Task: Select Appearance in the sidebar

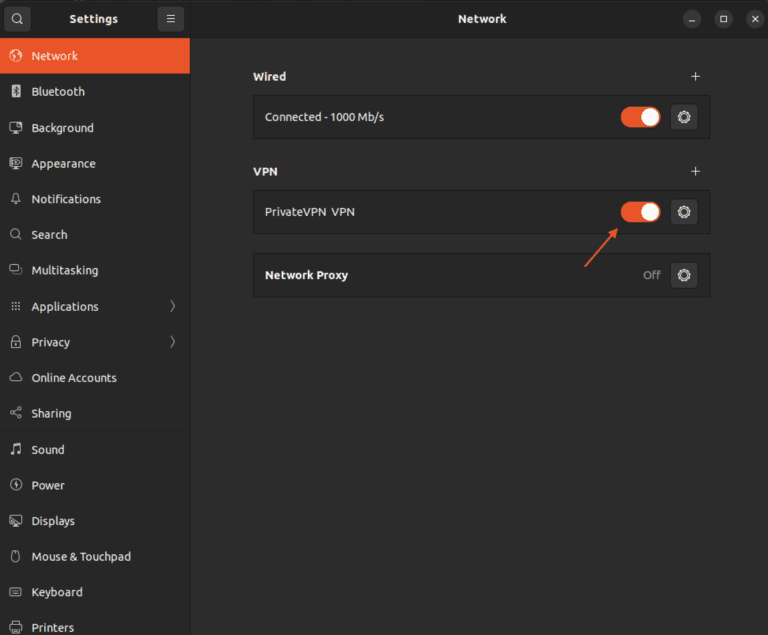Action: coord(63,163)
